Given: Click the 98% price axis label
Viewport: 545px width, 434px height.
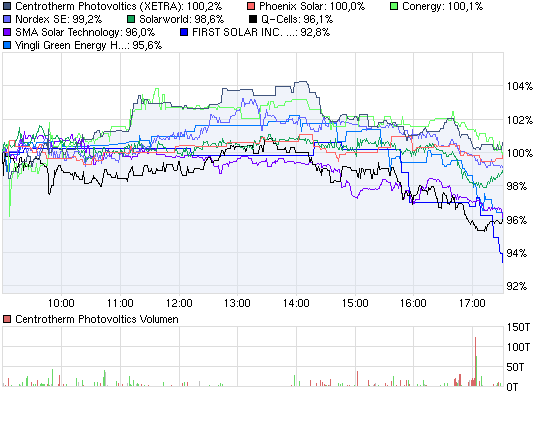Looking at the screenshot, I should coord(517,186).
